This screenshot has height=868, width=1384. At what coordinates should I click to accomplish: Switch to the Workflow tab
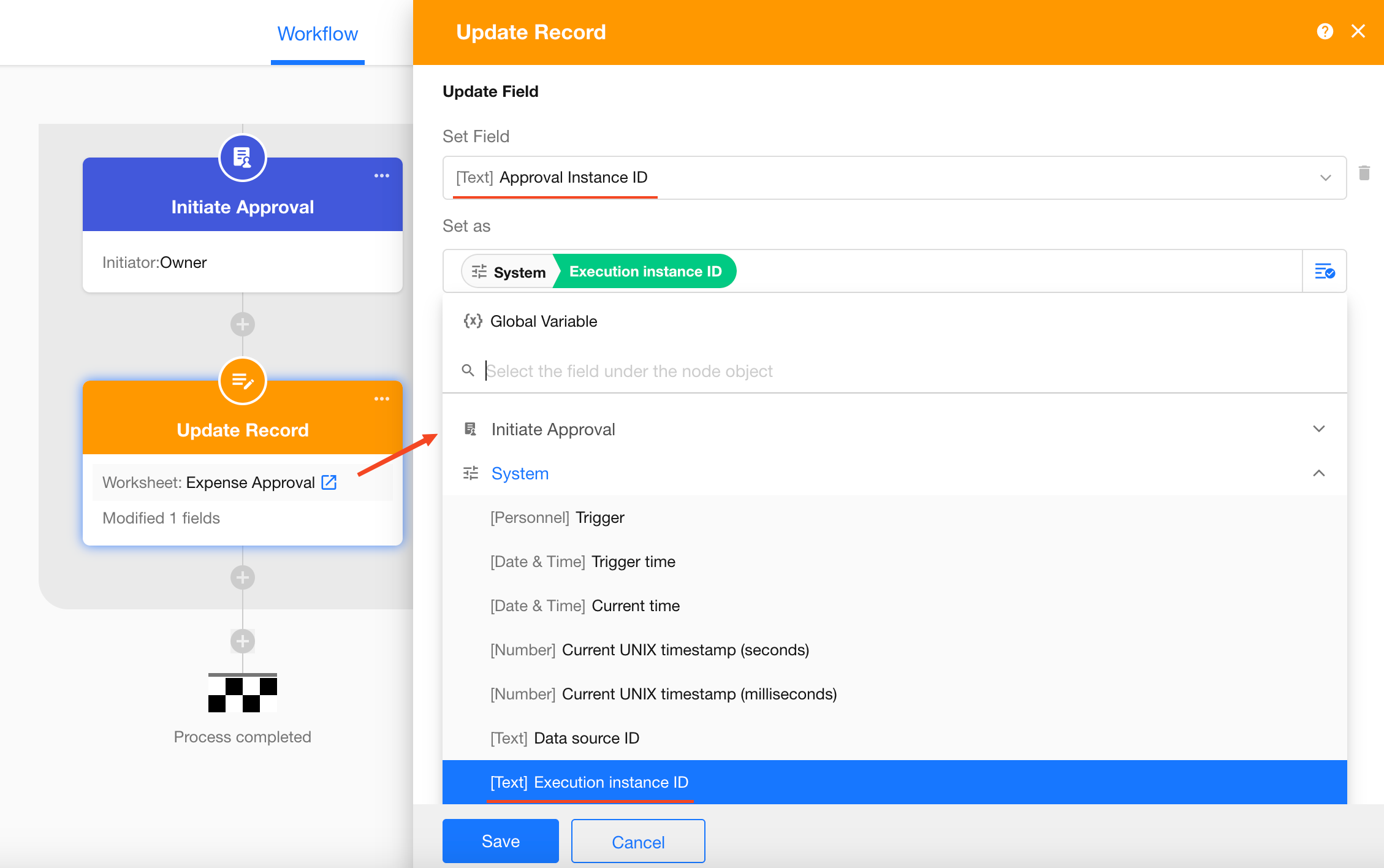(317, 34)
